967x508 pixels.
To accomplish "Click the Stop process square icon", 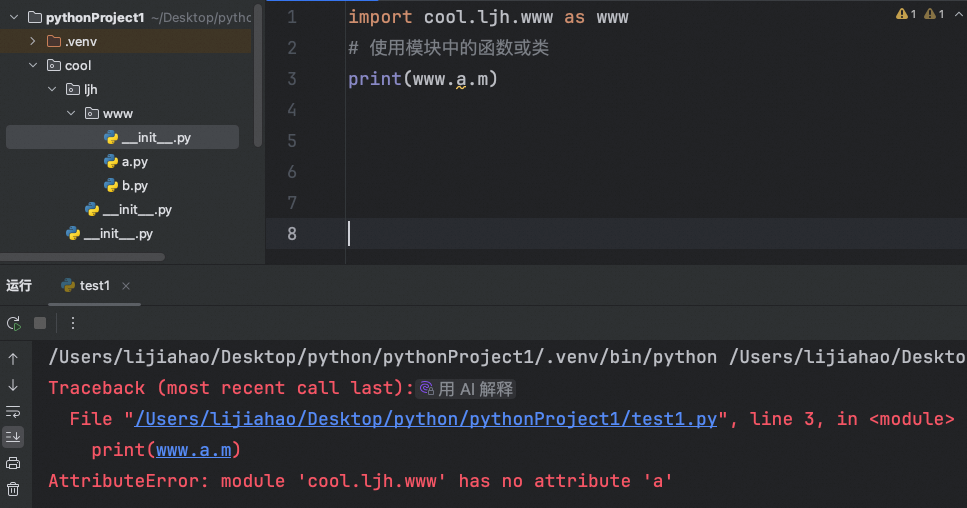I will point(40,324).
